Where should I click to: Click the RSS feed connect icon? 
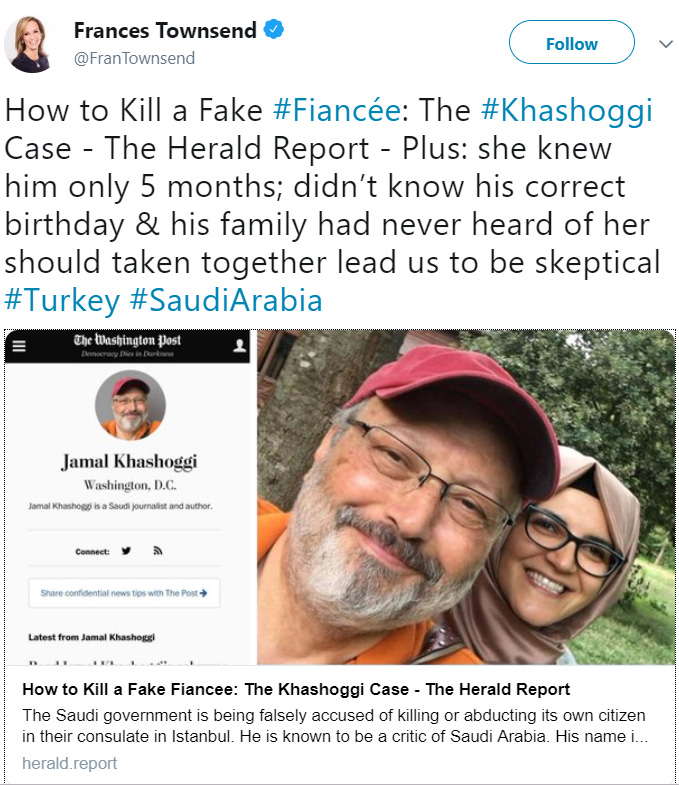point(158,551)
